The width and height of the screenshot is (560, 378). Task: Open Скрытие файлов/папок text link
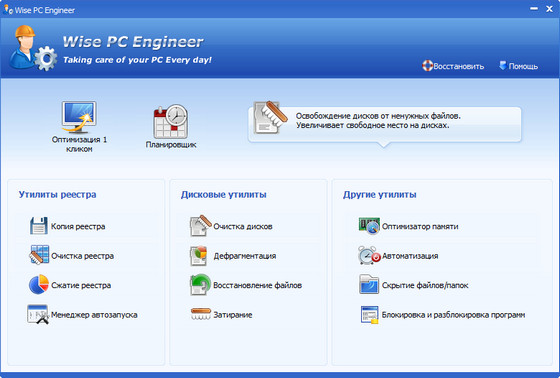point(425,285)
